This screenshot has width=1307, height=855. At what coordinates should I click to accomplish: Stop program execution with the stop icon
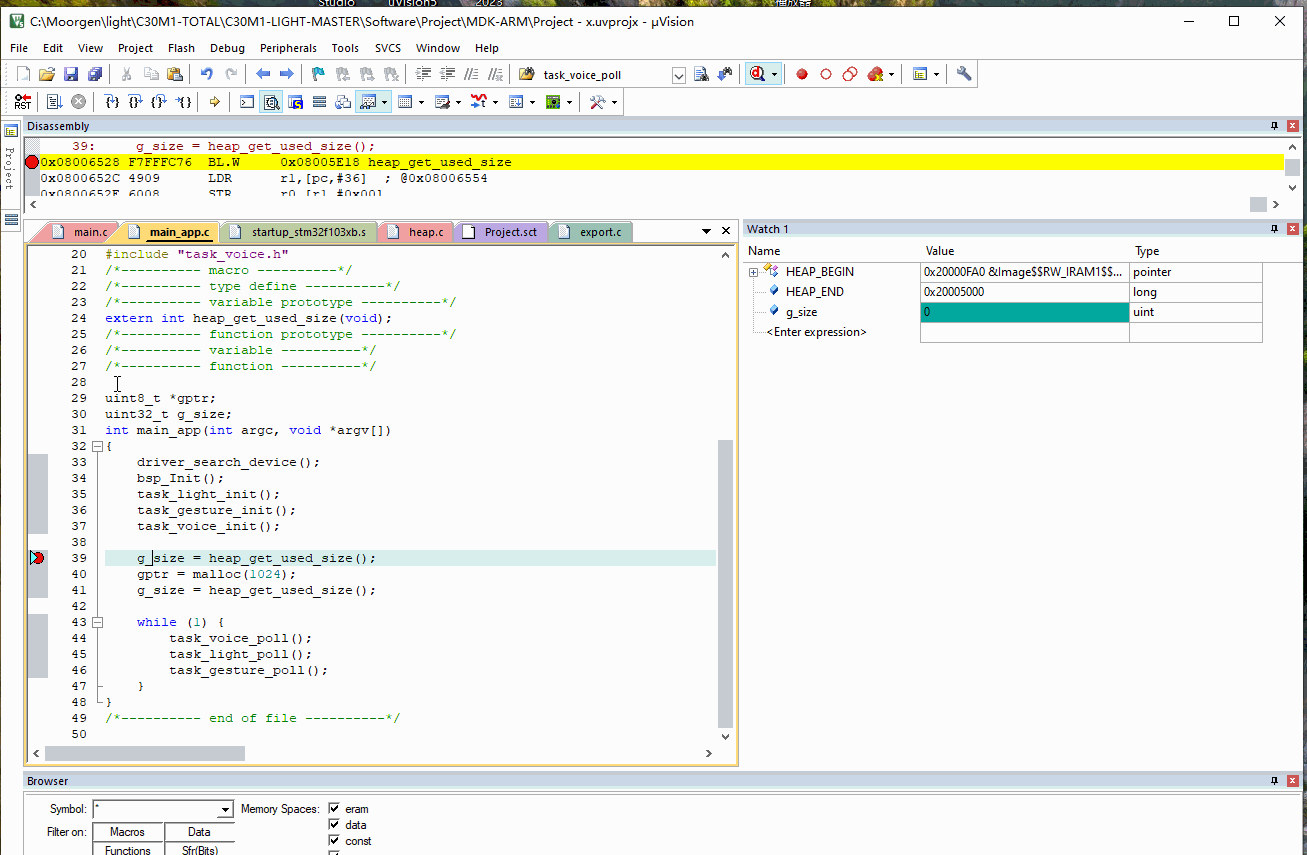tap(78, 102)
